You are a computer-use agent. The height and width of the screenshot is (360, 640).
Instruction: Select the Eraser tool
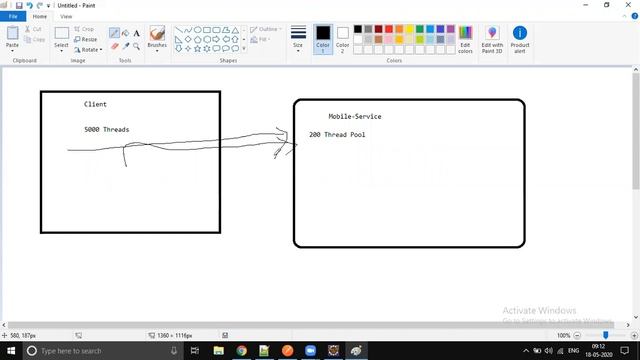(115, 46)
